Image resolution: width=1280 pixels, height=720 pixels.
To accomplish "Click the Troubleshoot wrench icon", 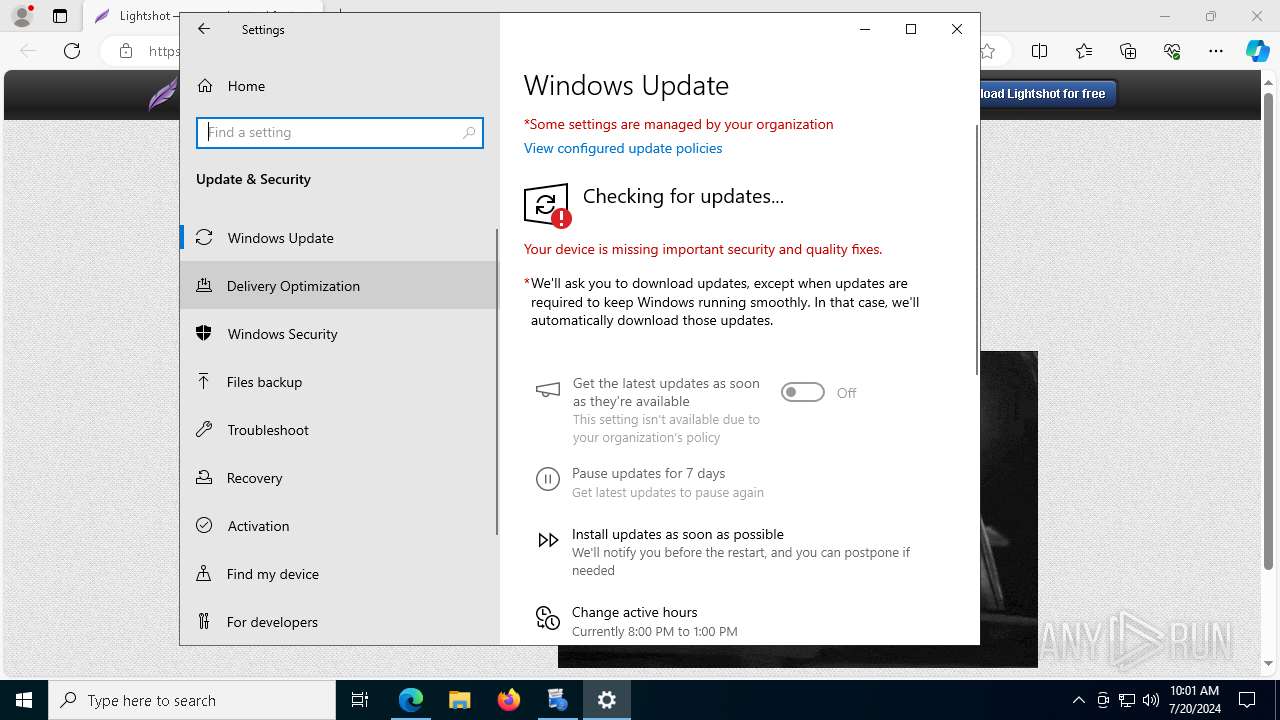I will 204,429.
